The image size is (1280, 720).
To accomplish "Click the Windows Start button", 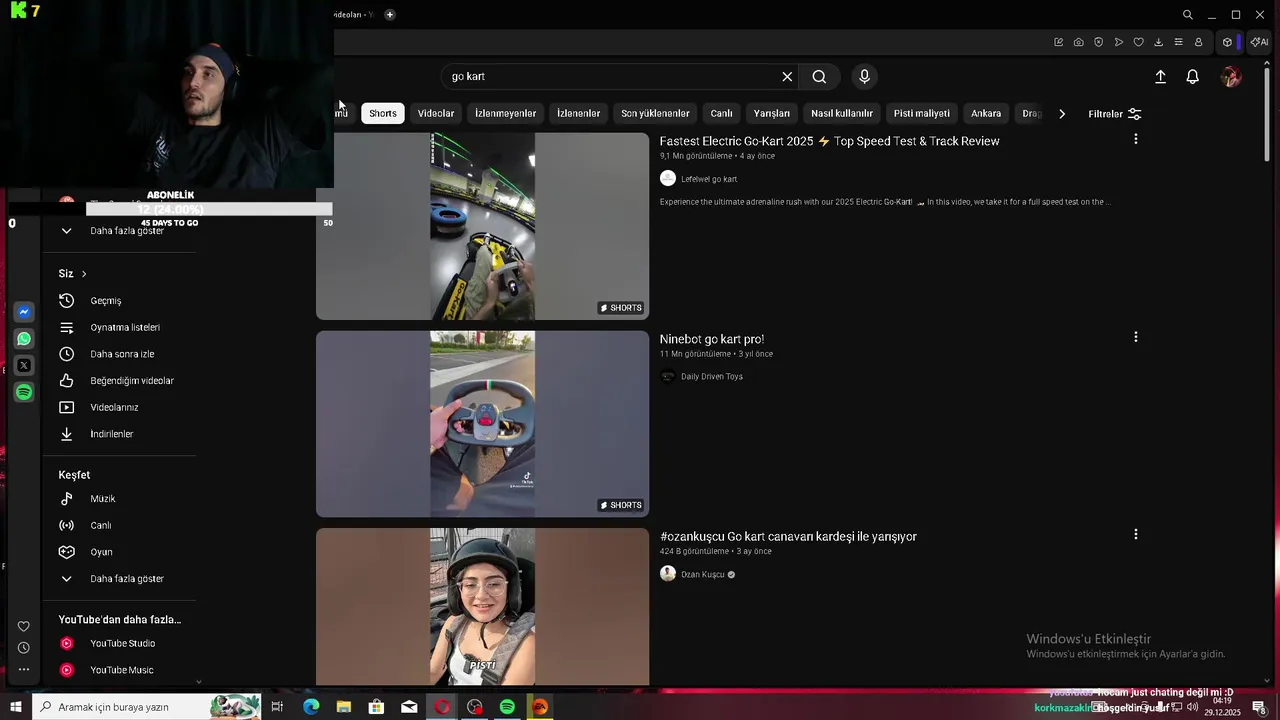I will (x=15, y=707).
